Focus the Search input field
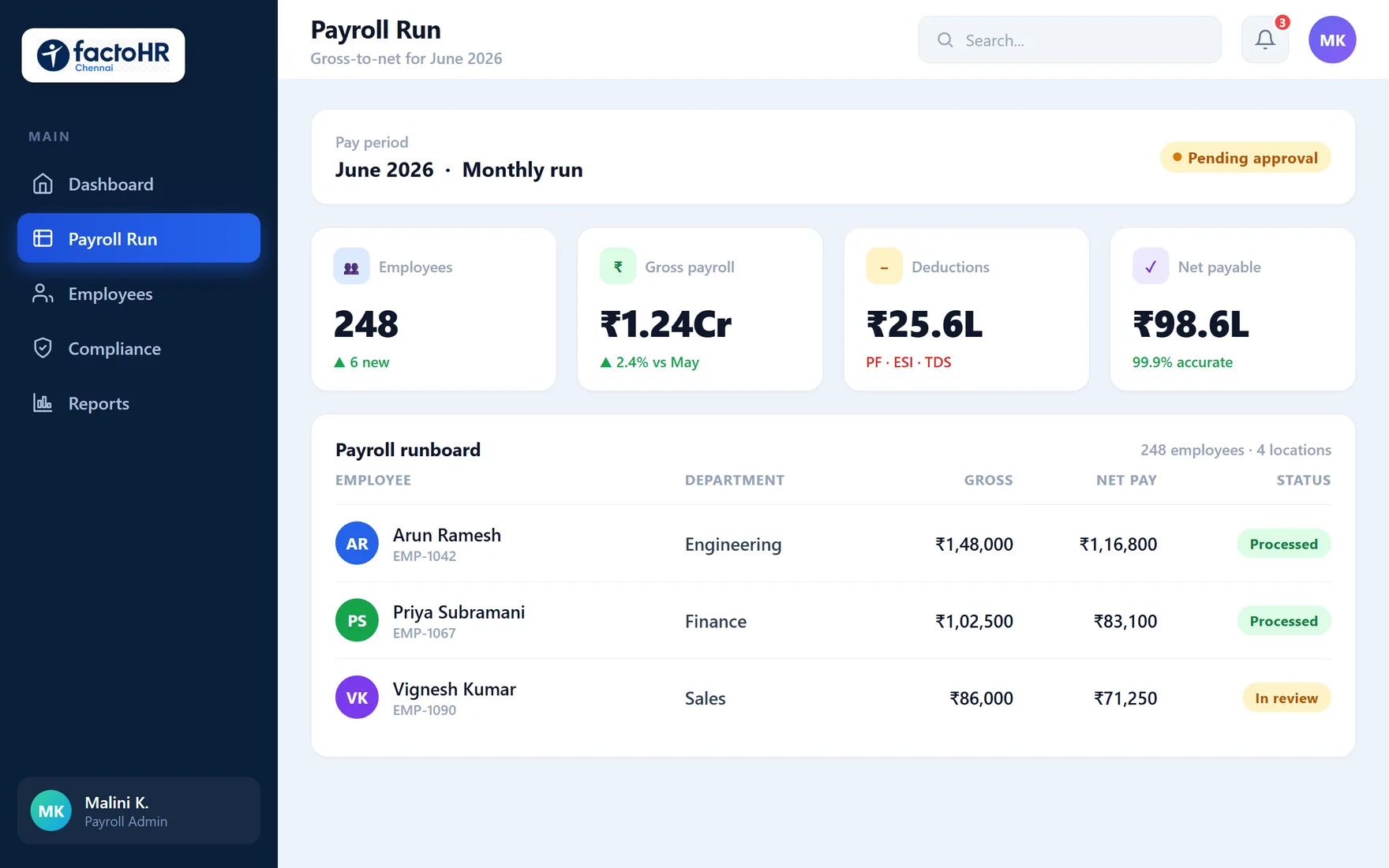1389x868 pixels. pos(1069,39)
